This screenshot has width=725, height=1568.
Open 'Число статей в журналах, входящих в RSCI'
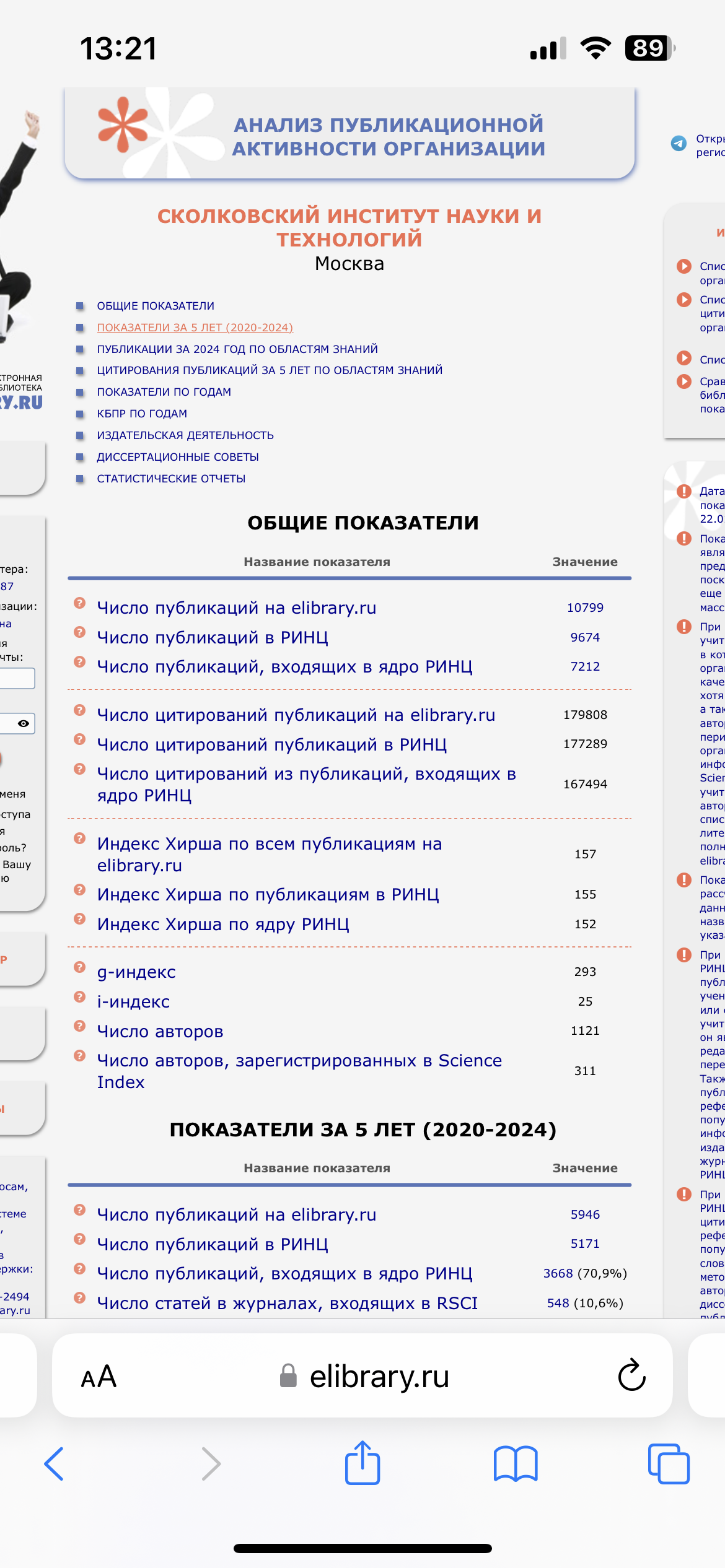288,1303
